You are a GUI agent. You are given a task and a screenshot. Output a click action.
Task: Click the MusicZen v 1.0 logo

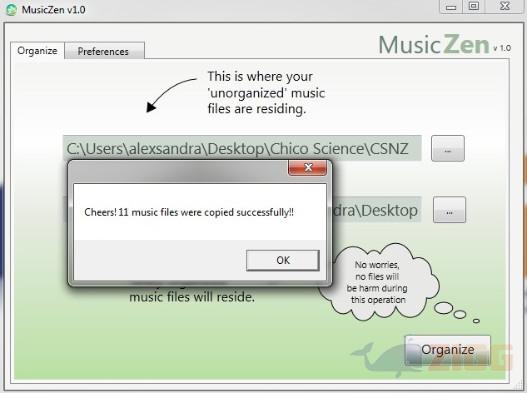click(444, 45)
